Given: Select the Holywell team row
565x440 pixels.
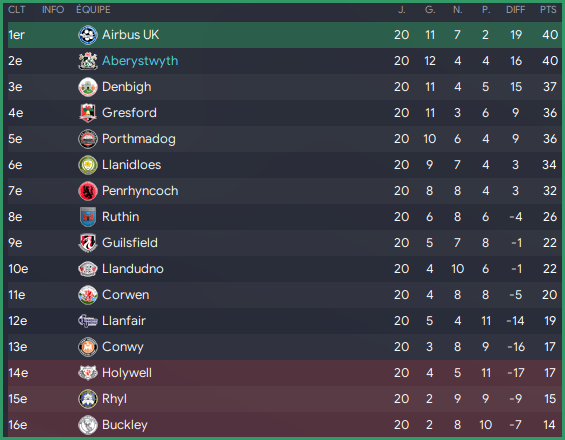Looking at the screenshot, I should 284,373.
